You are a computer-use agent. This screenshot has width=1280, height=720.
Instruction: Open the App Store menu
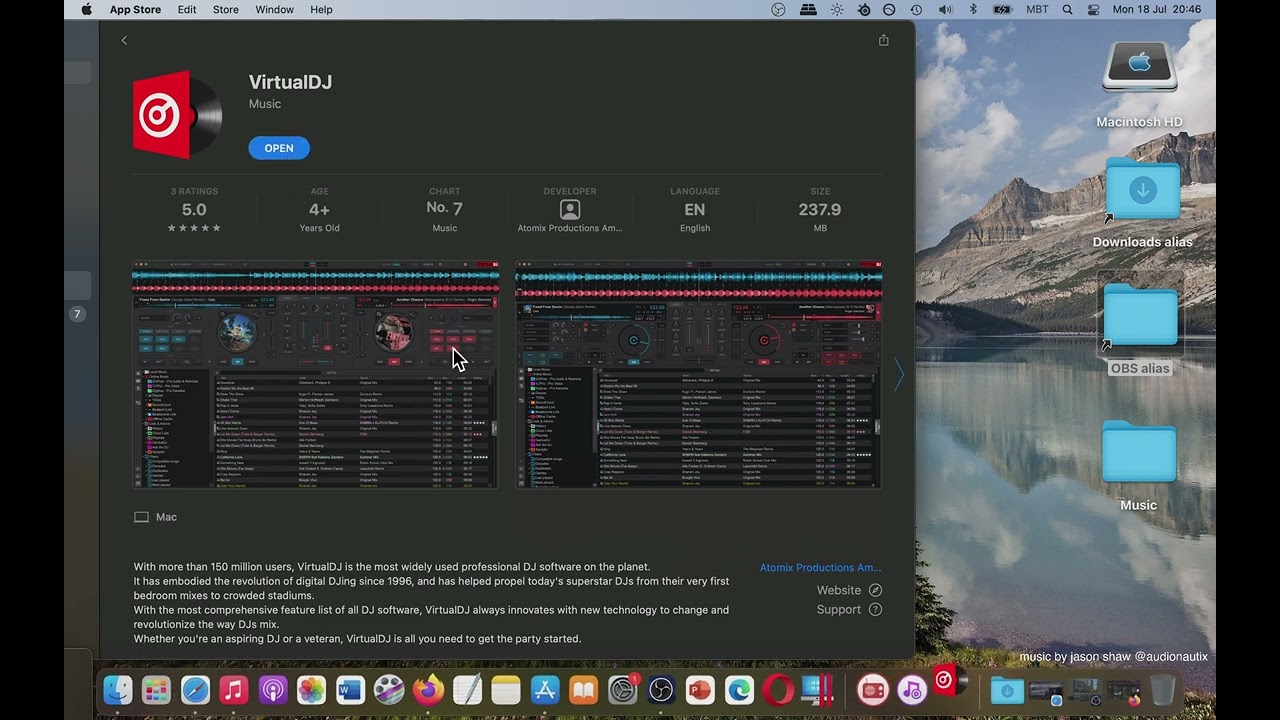135,9
